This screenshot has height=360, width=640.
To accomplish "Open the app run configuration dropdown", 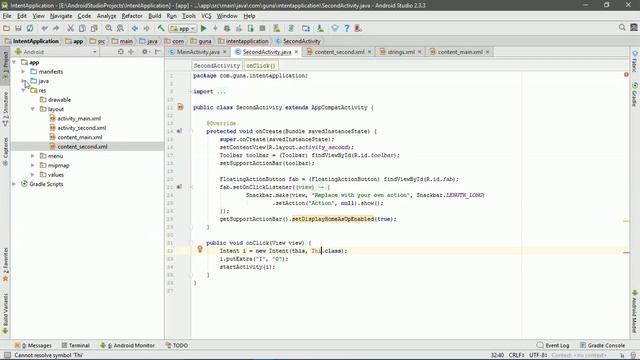I will [x=183, y=29].
